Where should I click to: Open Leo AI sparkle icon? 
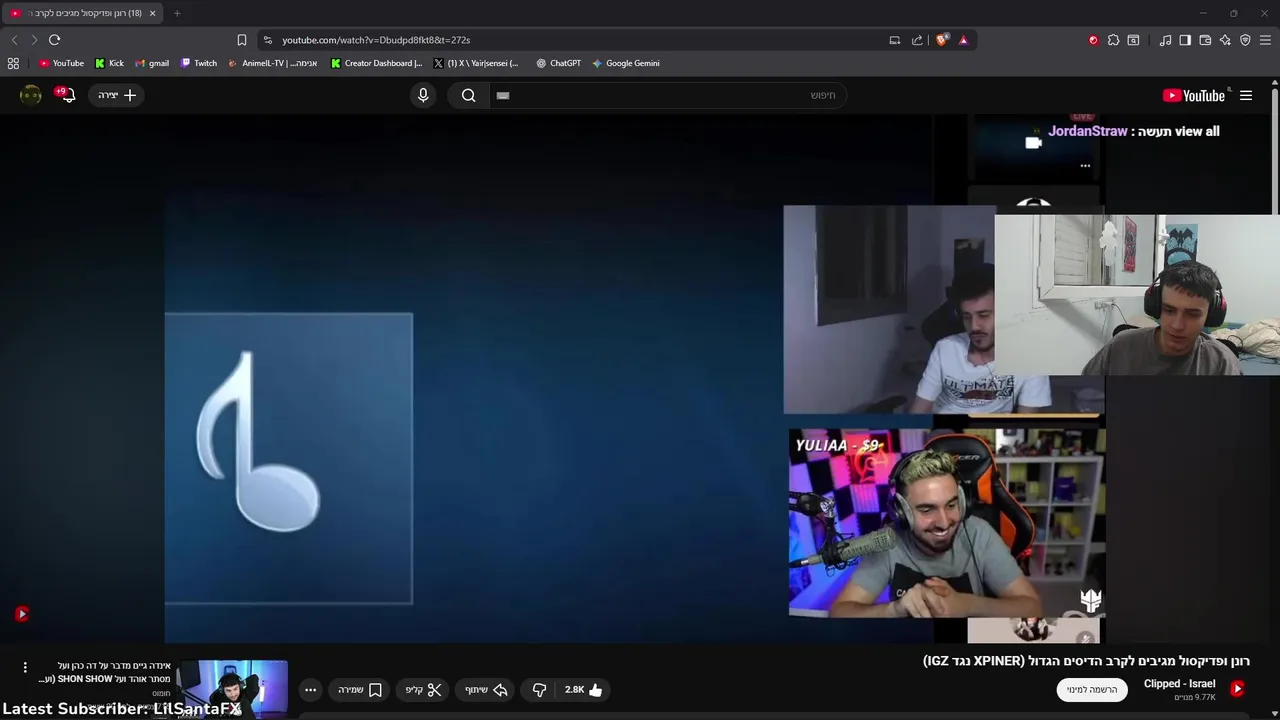[1225, 40]
